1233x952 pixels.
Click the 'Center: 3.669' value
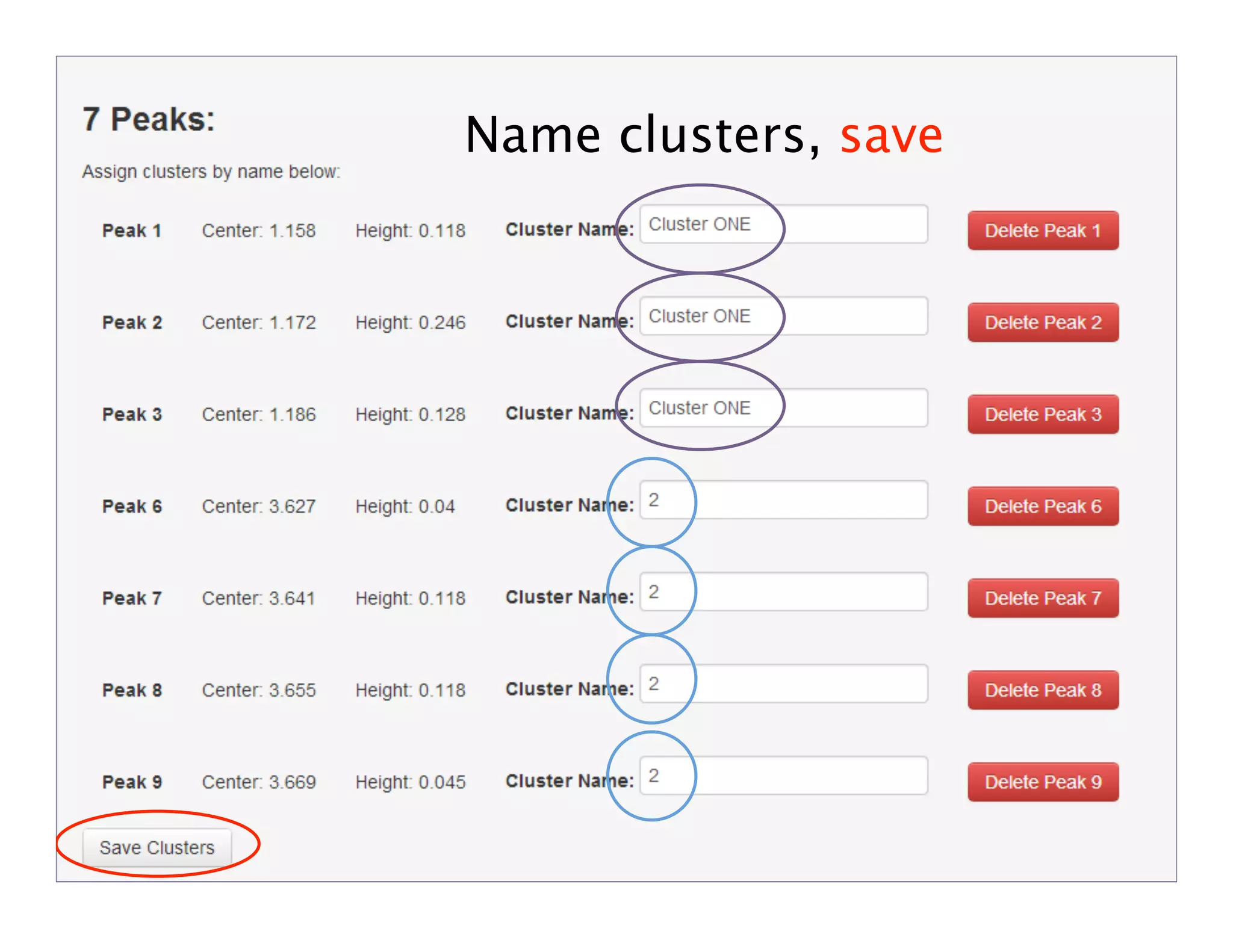(259, 782)
